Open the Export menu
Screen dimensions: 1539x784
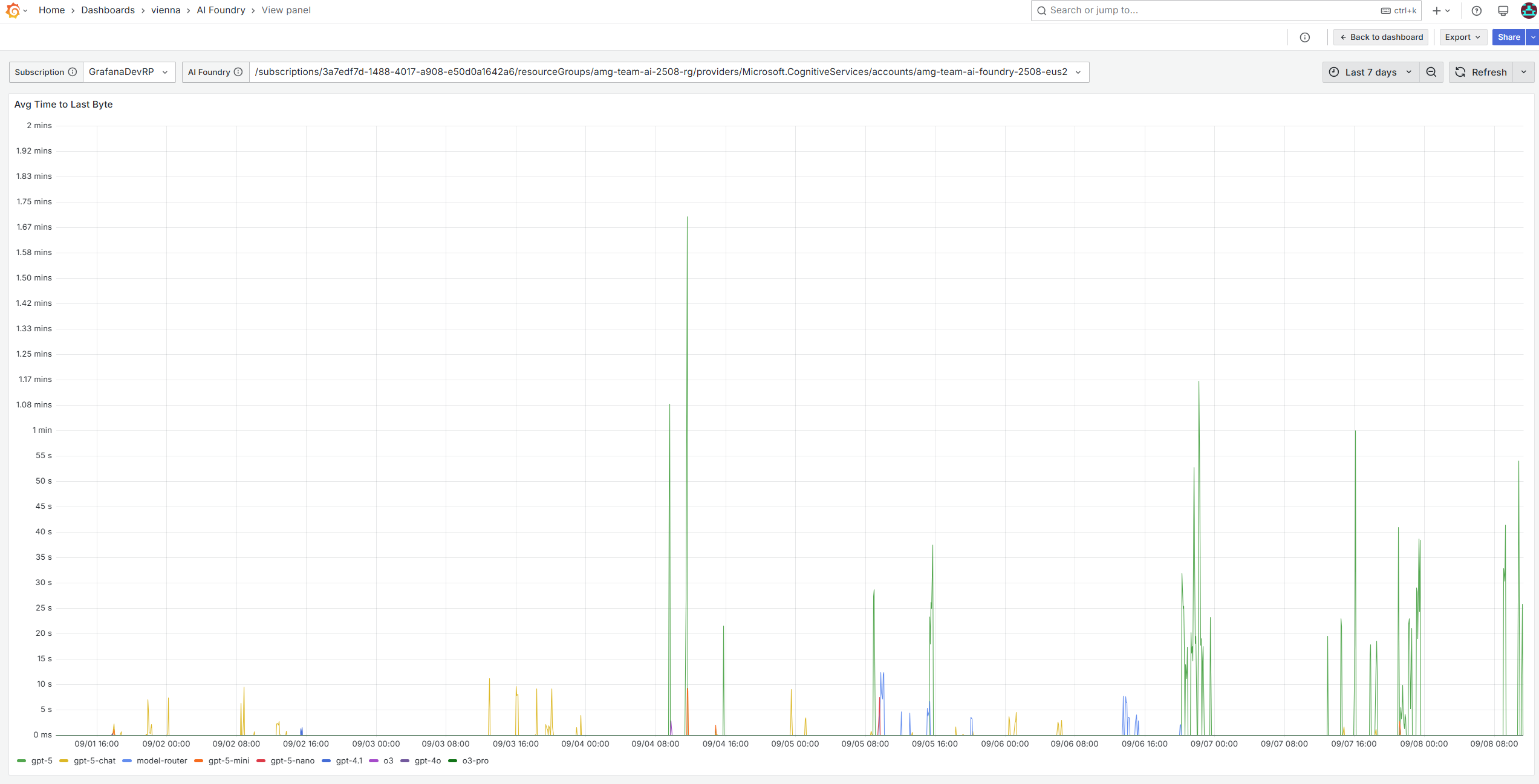tap(1462, 37)
